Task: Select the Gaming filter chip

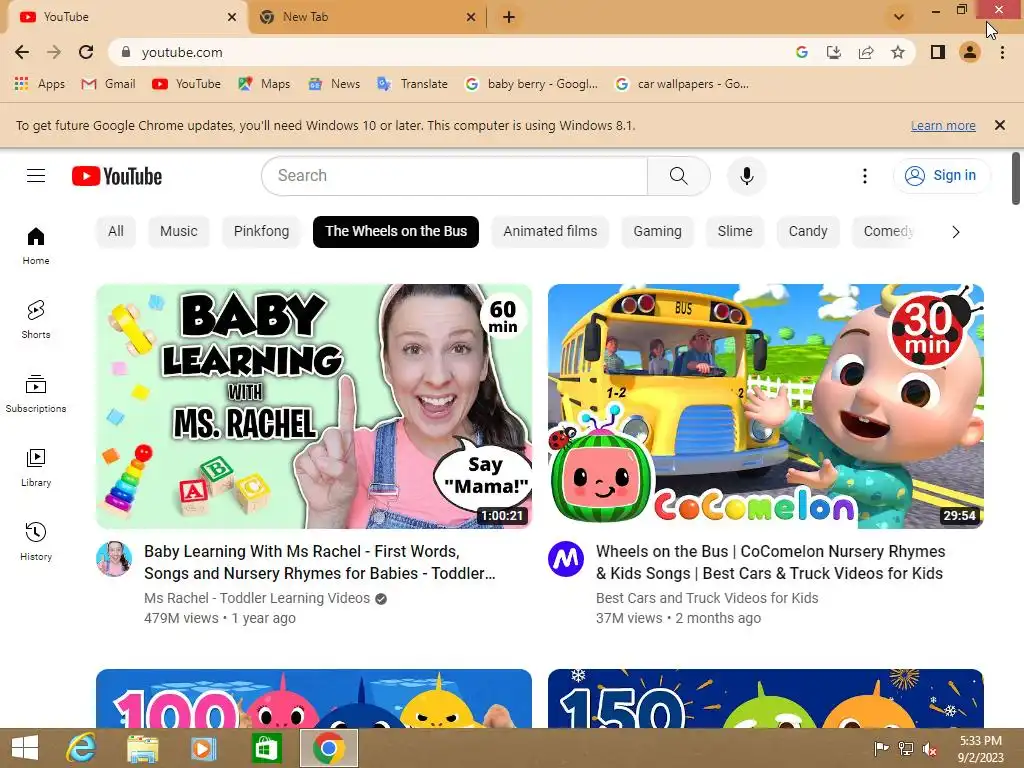Action: pyautogui.click(x=657, y=231)
